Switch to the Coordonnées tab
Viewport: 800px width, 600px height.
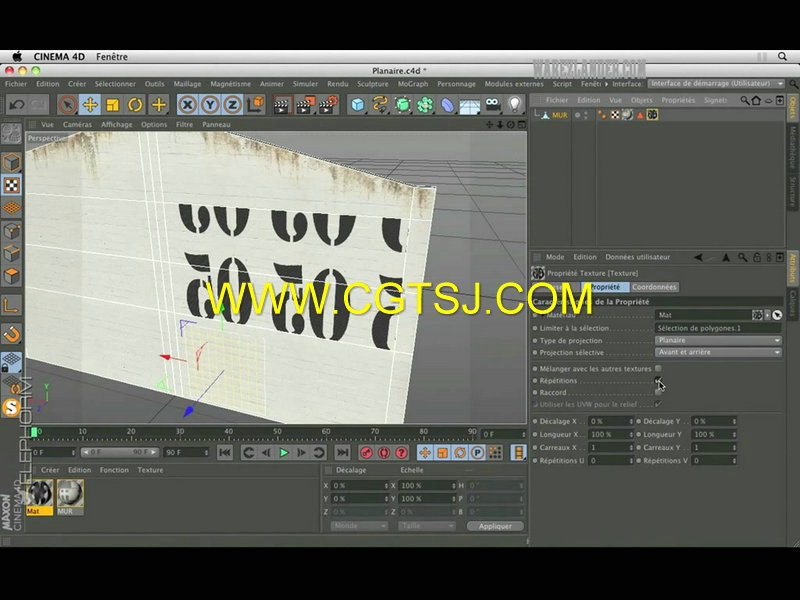point(654,287)
